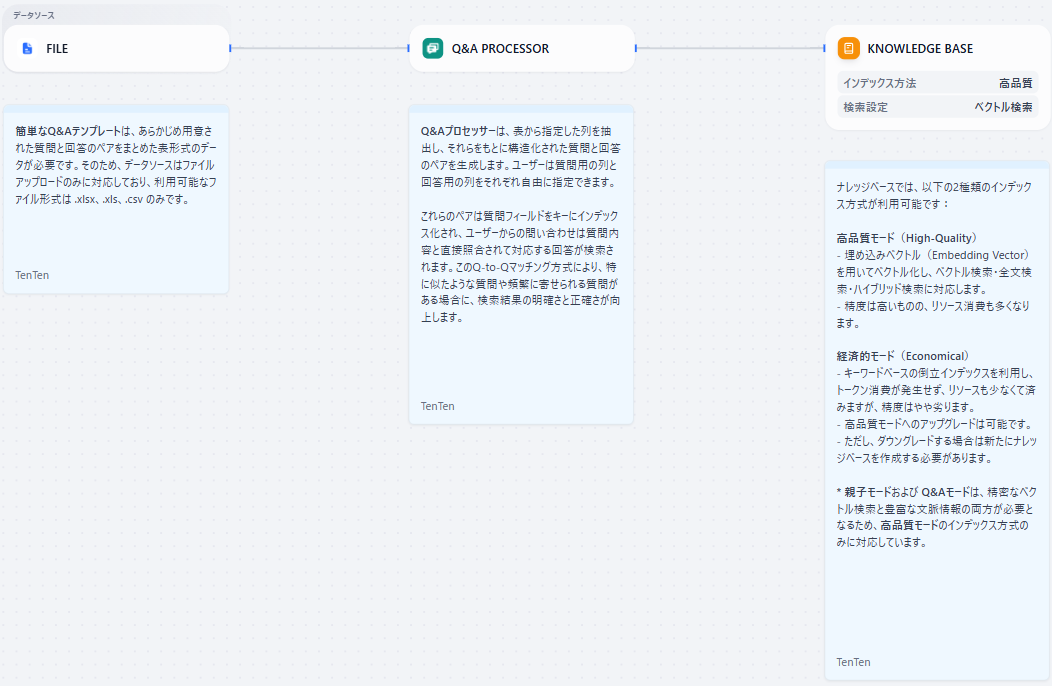
Task: Select the edge connecting FILE to Q&A Processor
Action: tap(320, 48)
